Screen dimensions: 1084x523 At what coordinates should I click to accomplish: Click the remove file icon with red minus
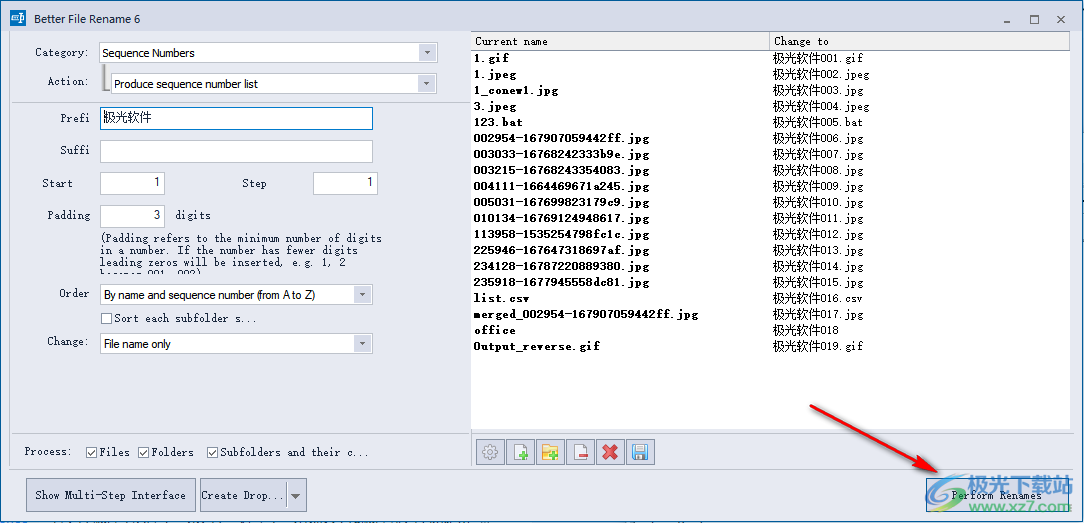581,453
